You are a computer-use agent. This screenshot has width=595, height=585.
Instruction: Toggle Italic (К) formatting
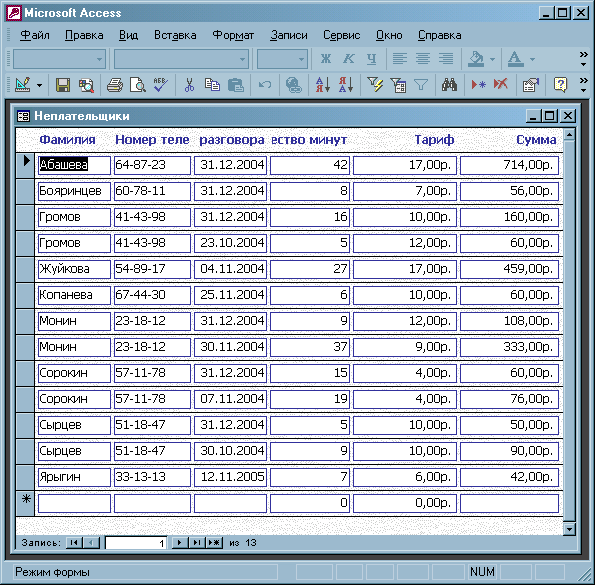pyautogui.click(x=349, y=59)
